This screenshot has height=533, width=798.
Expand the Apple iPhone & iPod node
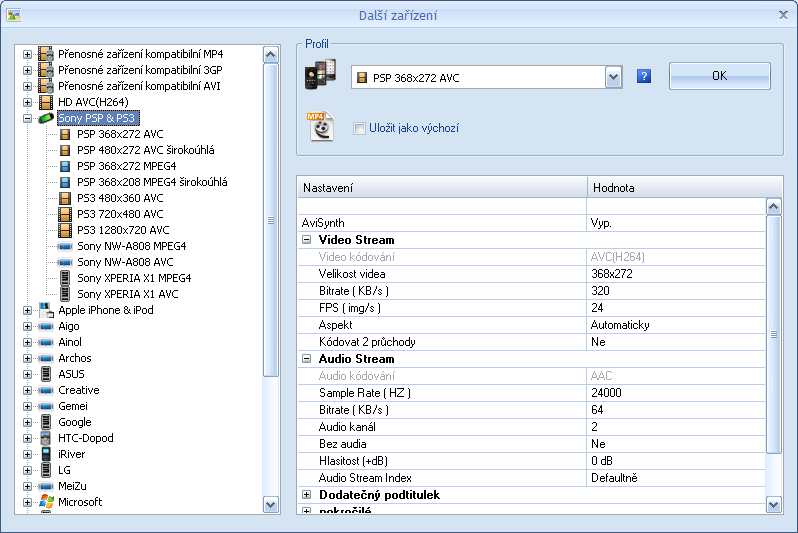coord(27,310)
